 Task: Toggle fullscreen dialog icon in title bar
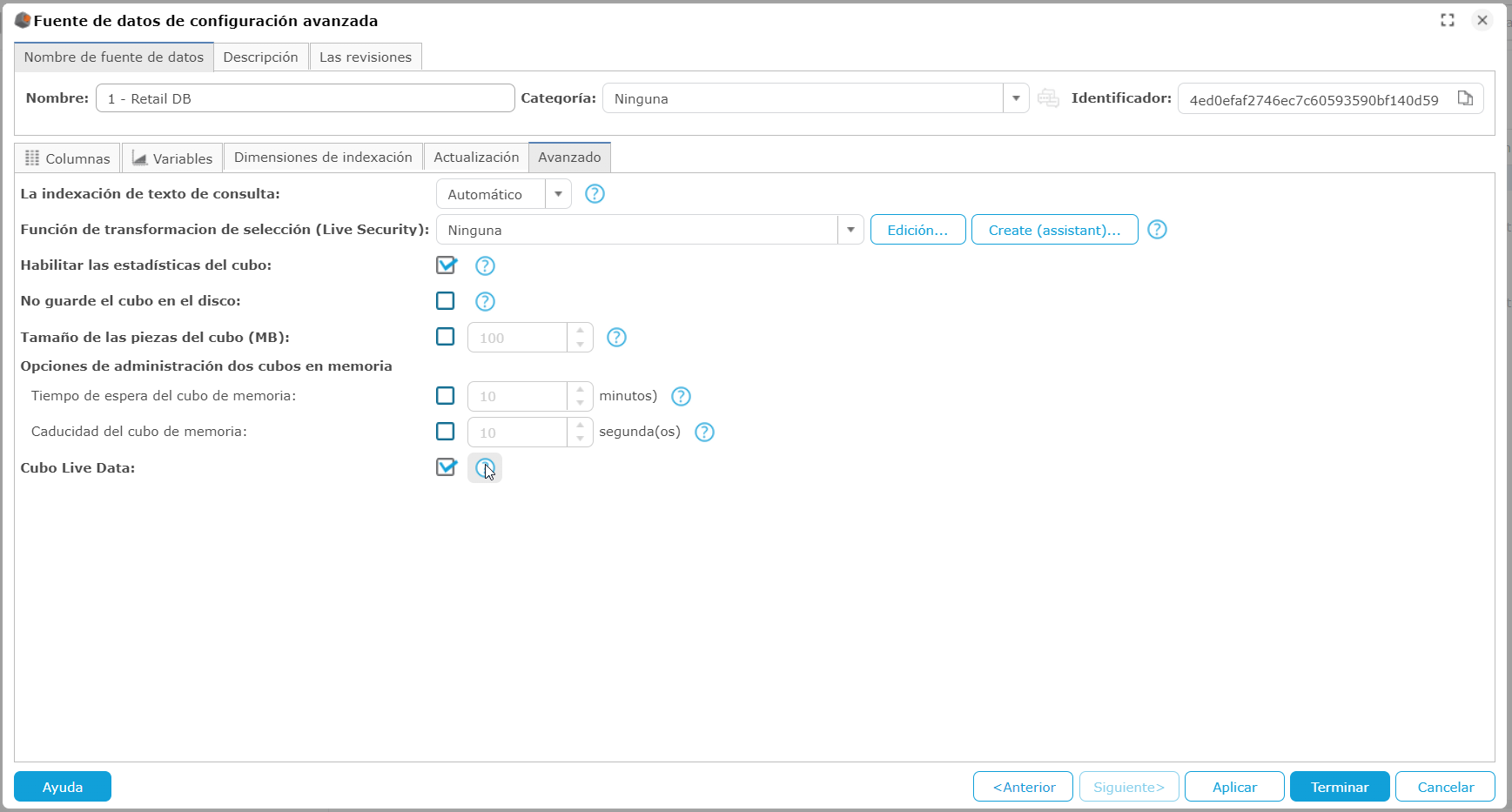tap(1448, 20)
